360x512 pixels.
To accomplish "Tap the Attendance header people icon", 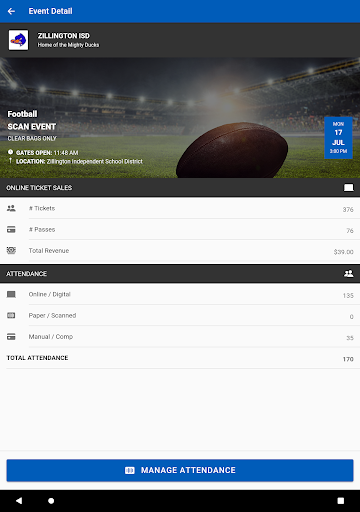I will click(x=349, y=274).
